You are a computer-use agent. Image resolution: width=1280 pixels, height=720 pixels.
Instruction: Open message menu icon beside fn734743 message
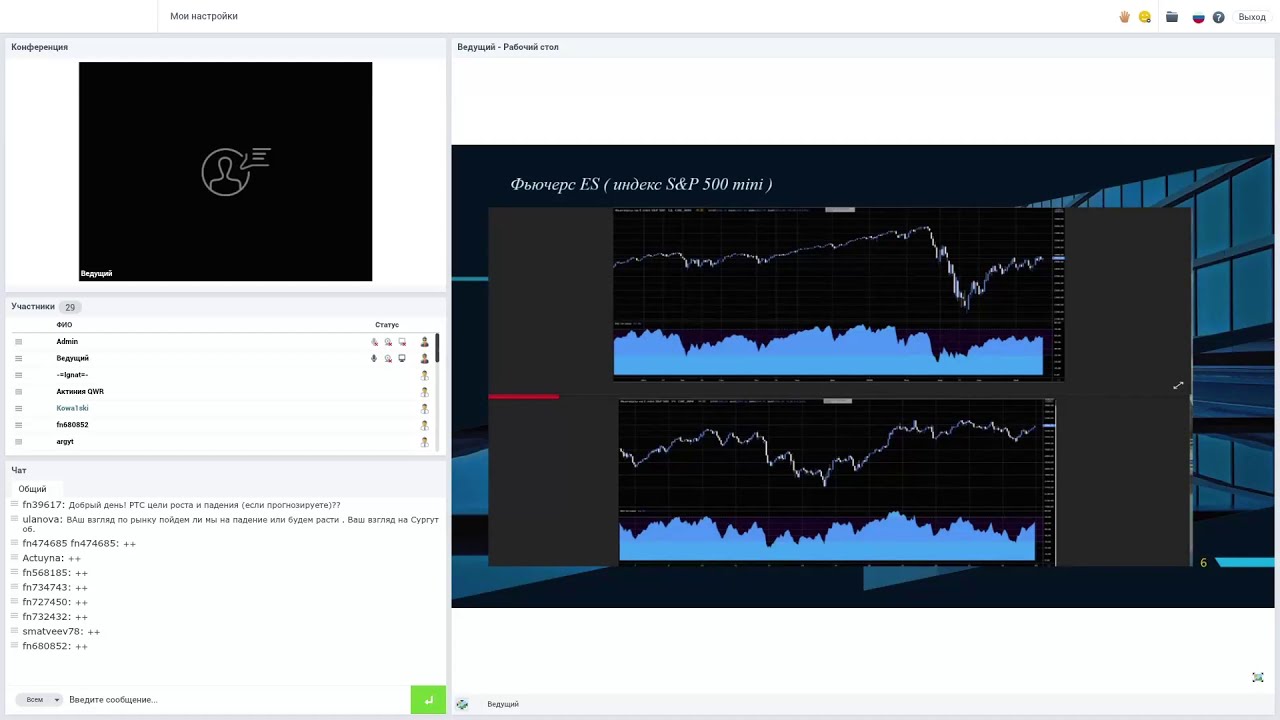coord(15,588)
